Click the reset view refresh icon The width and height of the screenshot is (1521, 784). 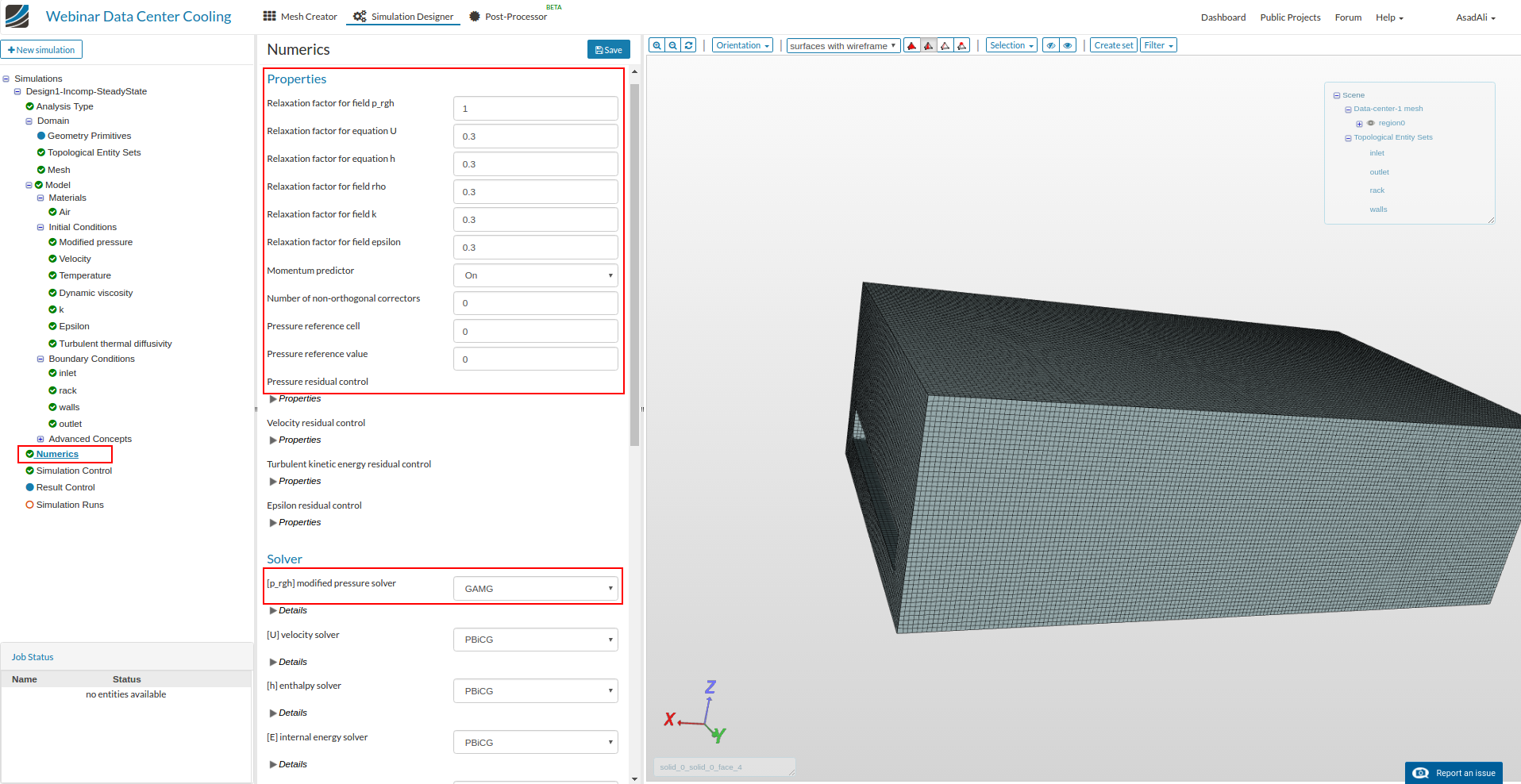tap(687, 45)
